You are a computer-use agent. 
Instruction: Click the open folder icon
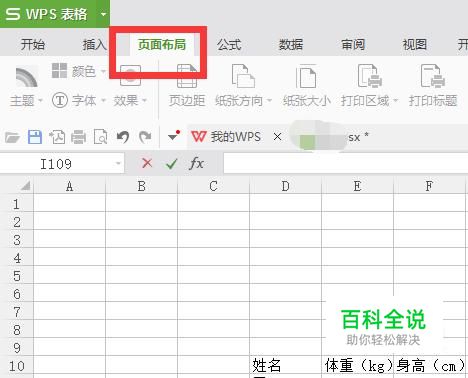point(12,137)
